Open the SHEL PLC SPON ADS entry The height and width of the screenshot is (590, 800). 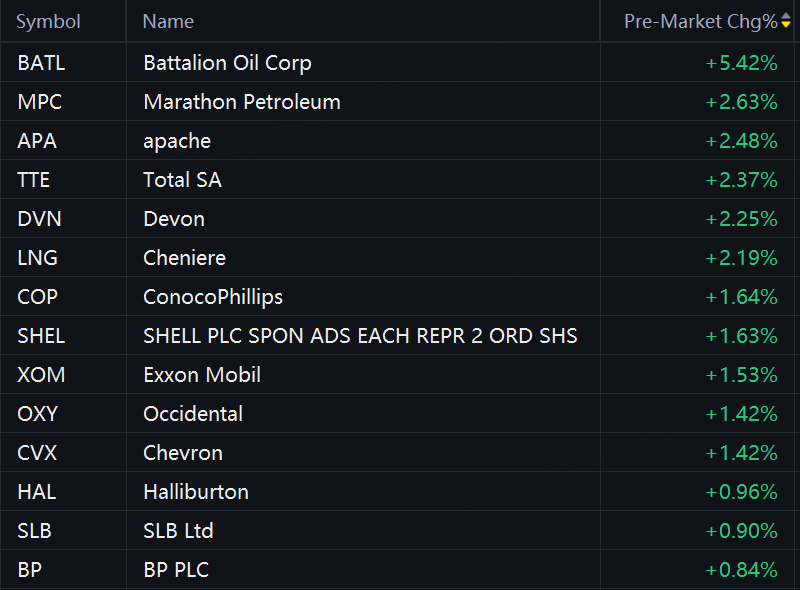click(360, 336)
